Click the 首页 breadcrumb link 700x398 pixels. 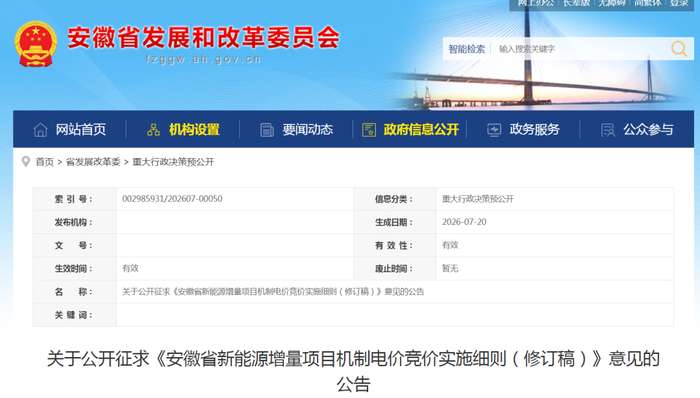[45, 162]
